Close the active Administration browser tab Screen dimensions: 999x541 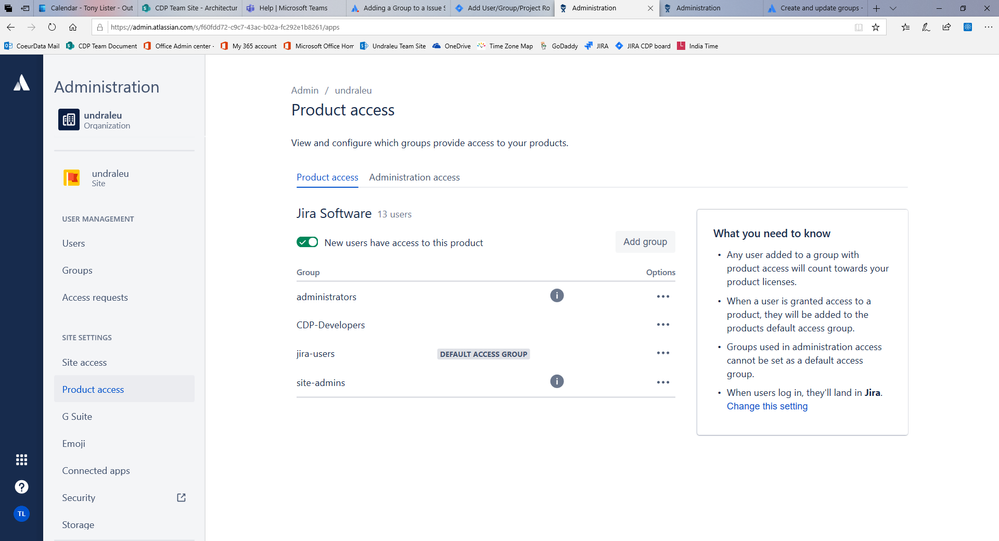click(x=650, y=8)
